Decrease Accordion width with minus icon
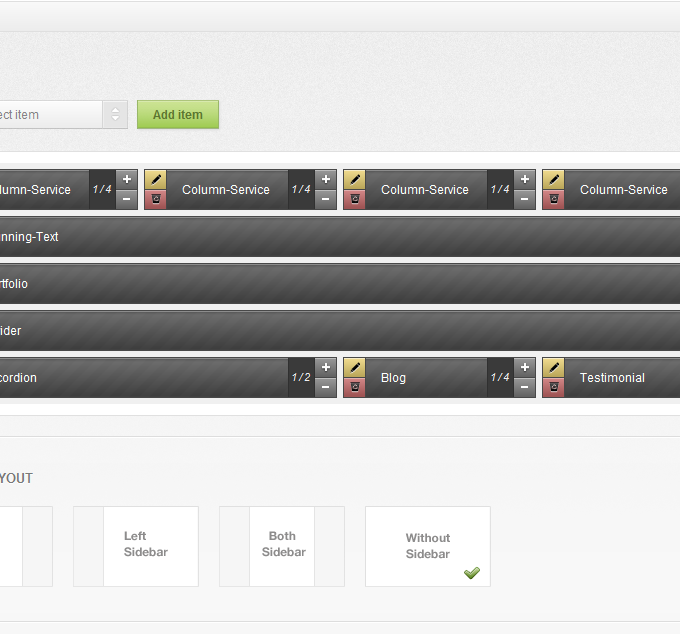 tap(326, 388)
